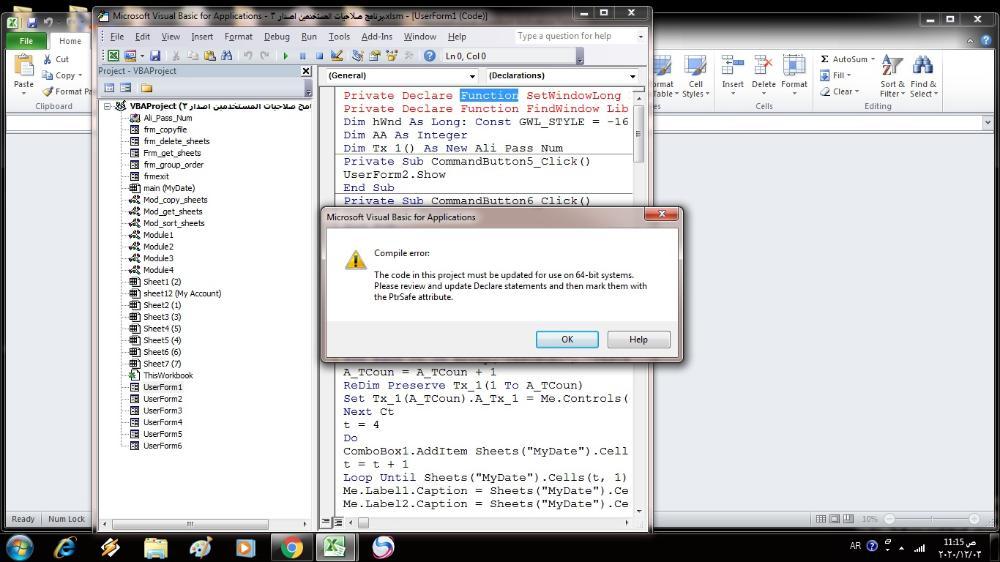Toggle Folders view in Project panel
Screen dimensions: 1000x562
pos(147,88)
